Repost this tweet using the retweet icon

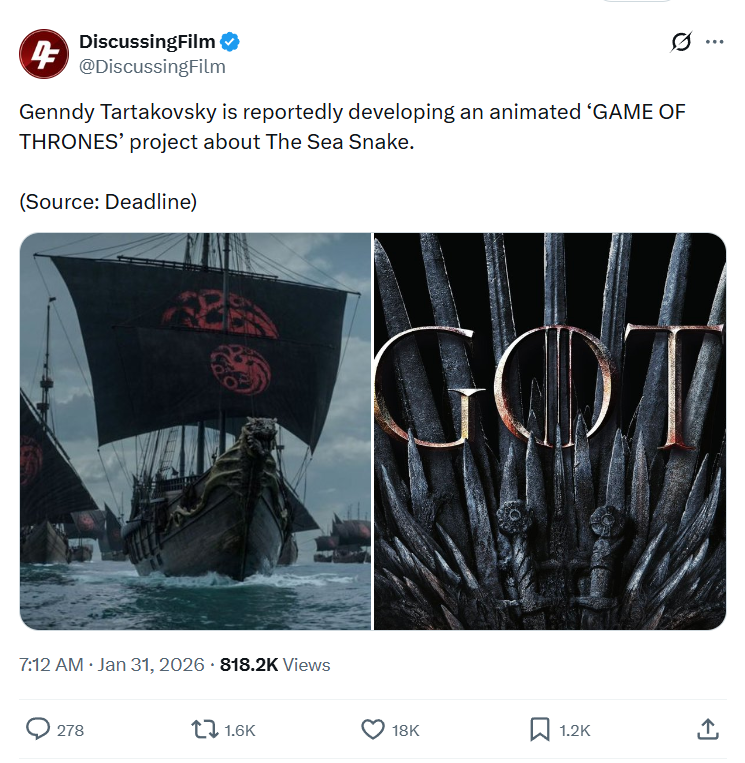204,730
